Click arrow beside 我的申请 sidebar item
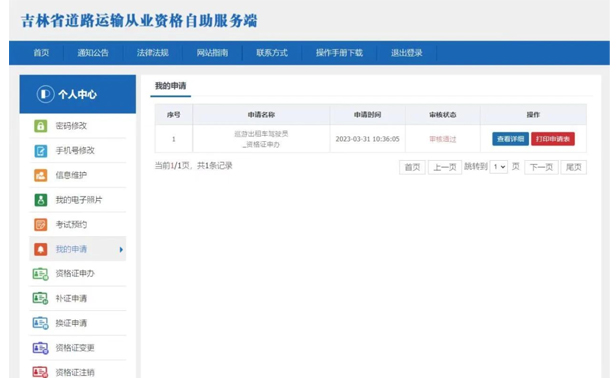Image resolution: width=616 pixels, height=378 pixels. coord(121,250)
